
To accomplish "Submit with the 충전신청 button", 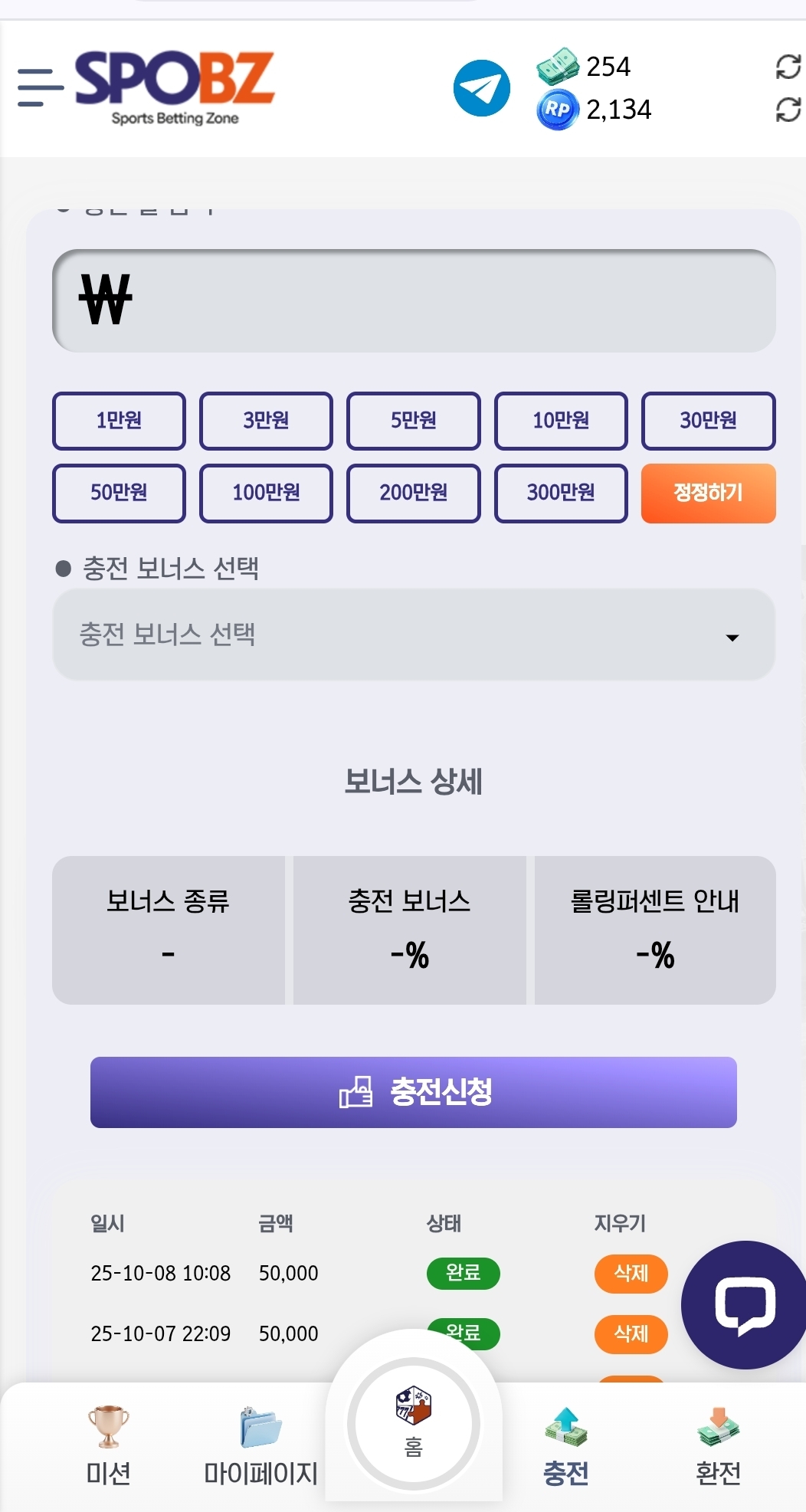I will 414,1092.
